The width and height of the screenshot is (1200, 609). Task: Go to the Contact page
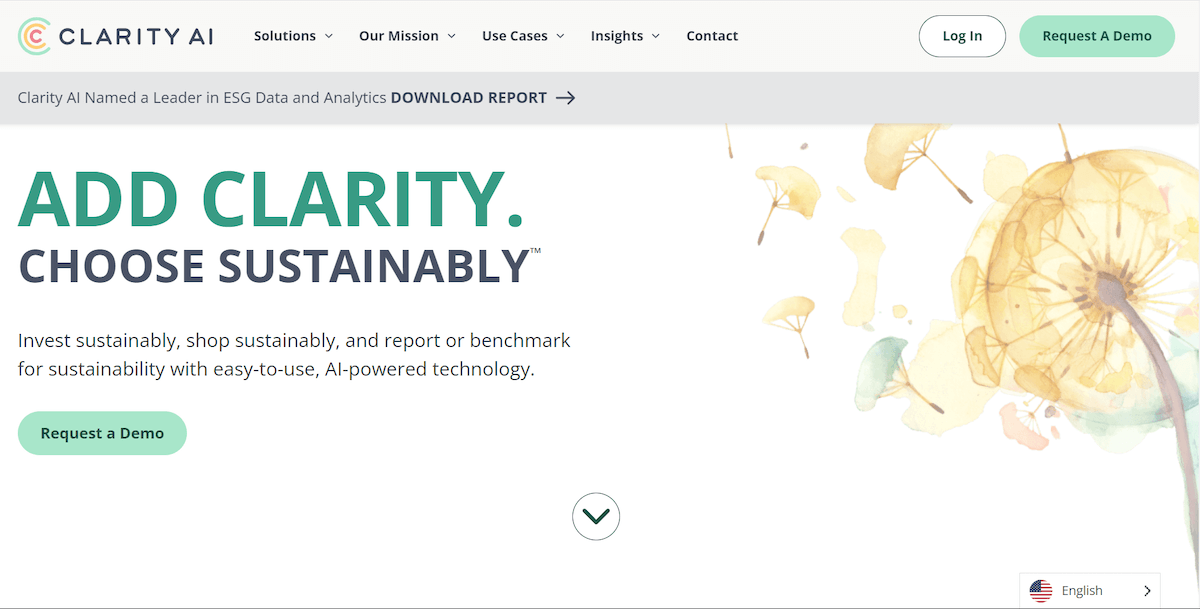point(712,36)
